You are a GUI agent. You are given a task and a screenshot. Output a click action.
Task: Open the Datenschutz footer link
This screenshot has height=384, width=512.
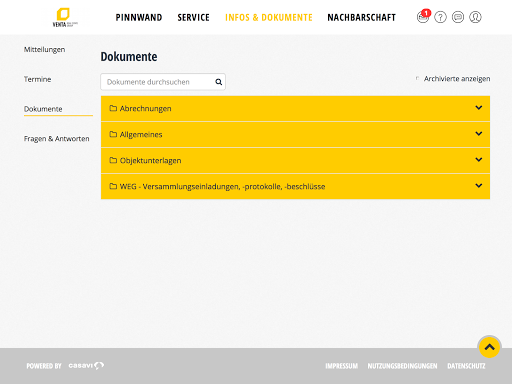point(466,366)
